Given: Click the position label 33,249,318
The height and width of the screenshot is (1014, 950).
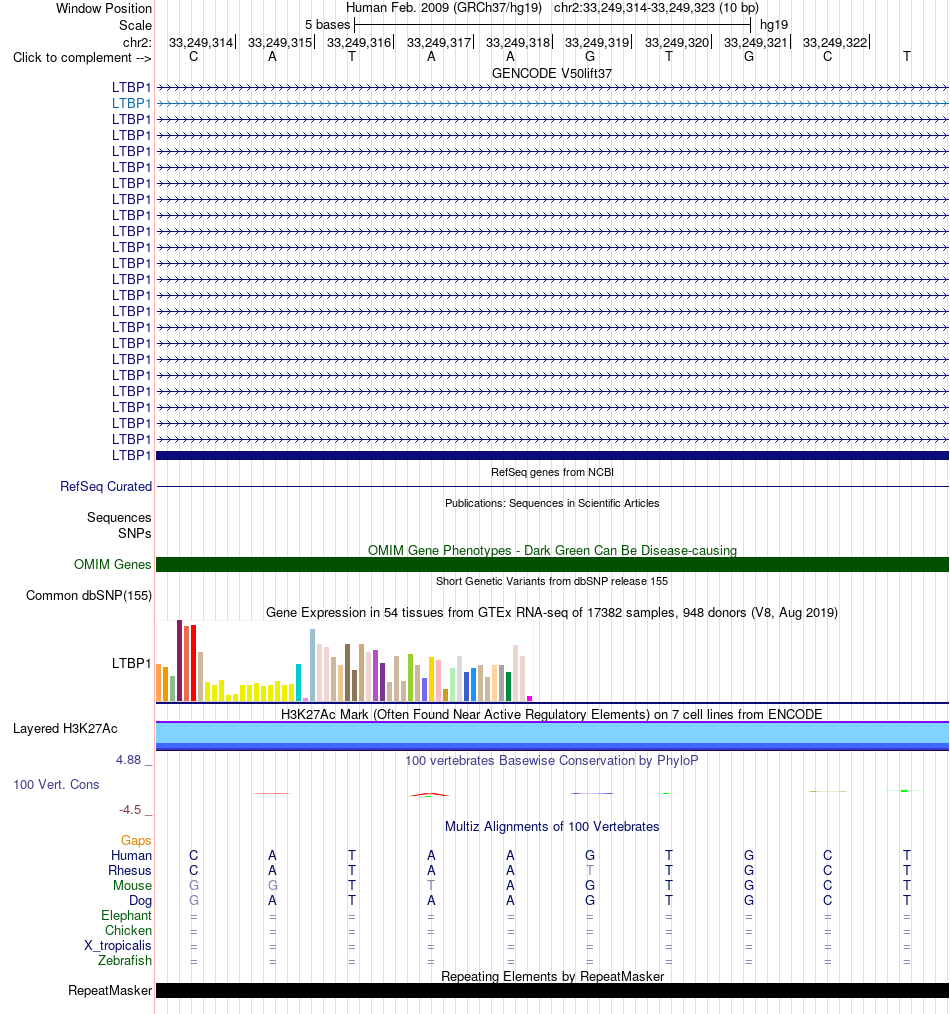Looking at the screenshot, I should pos(517,43).
